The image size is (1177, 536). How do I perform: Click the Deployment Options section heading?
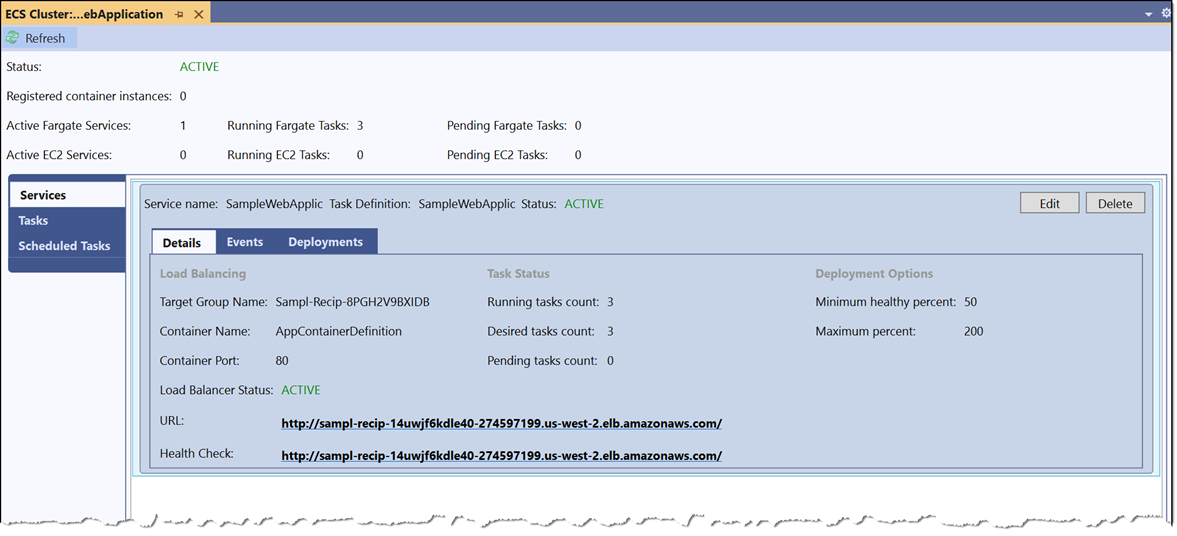[x=874, y=273]
